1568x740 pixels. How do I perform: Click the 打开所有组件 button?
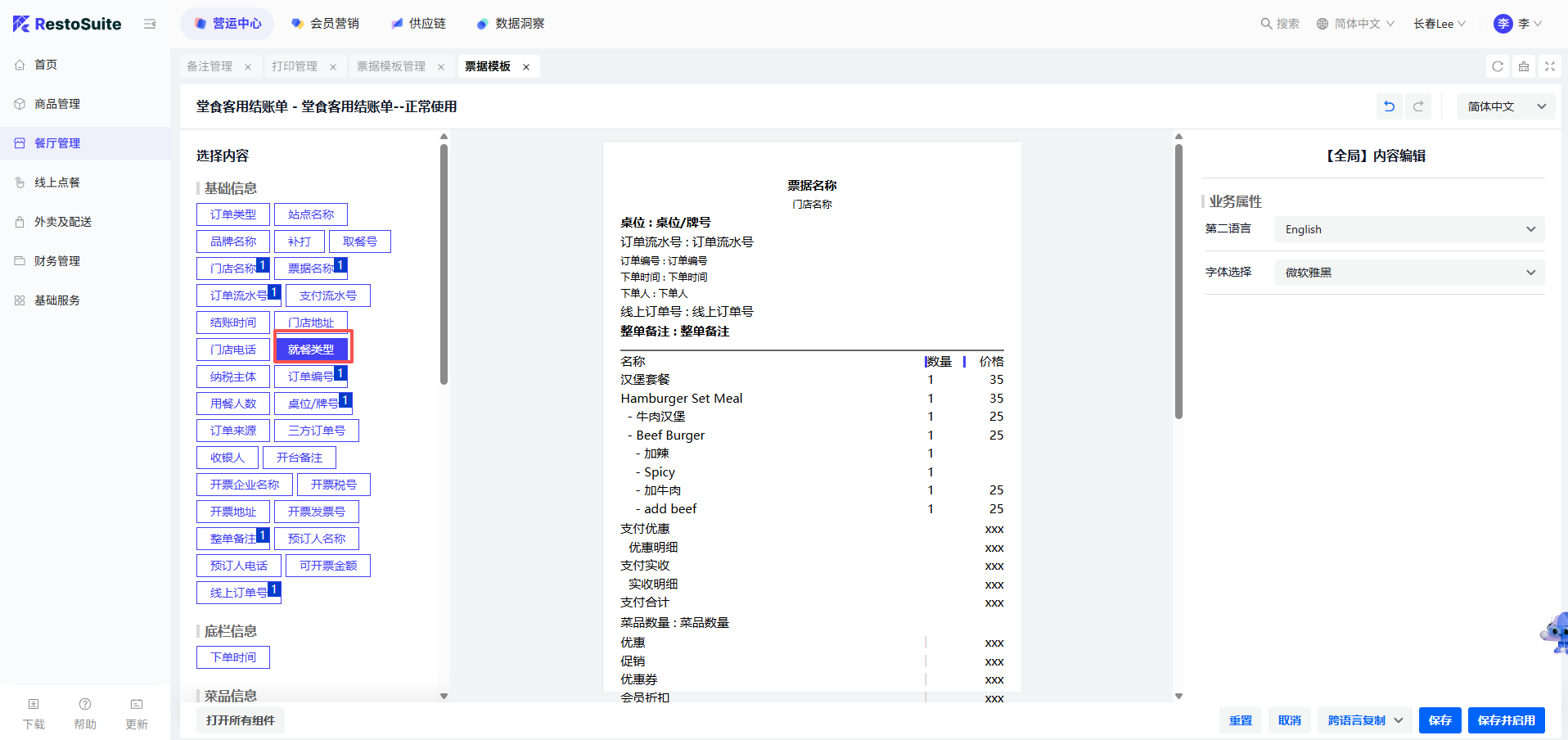click(241, 720)
